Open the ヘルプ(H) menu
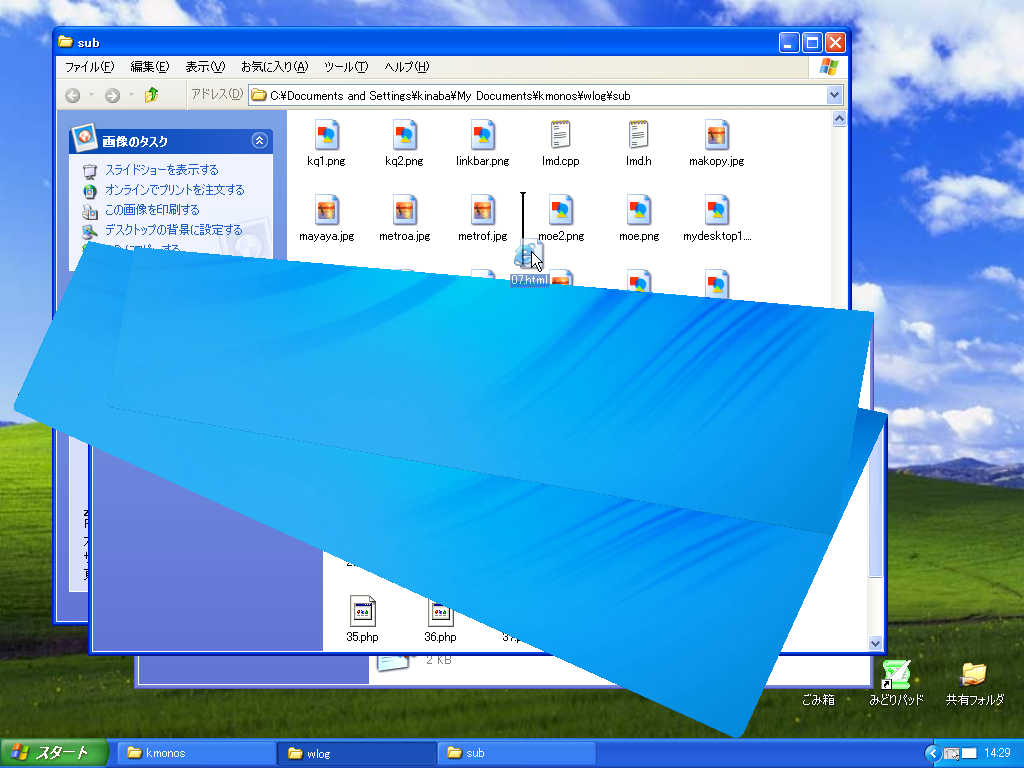This screenshot has width=1024, height=768. coord(406,67)
